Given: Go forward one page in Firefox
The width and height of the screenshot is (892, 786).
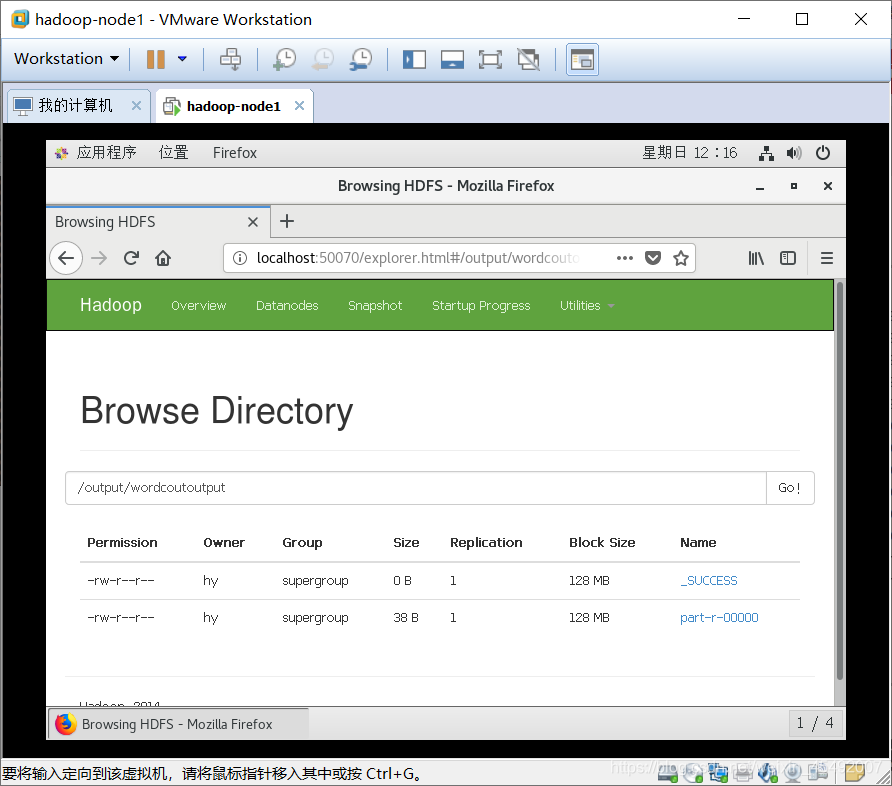Looking at the screenshot, I should [x=99, y=258].
